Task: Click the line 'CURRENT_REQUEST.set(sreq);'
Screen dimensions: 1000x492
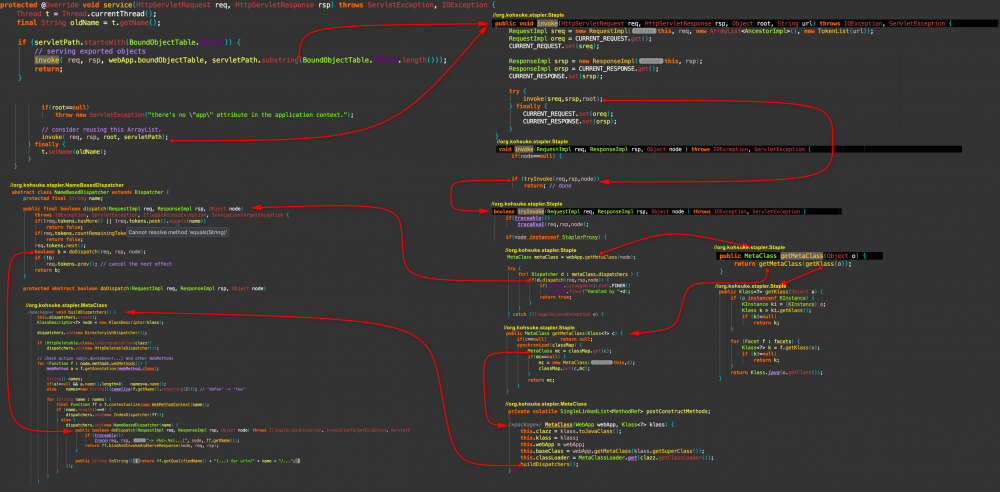Action: [x=554, y=46]
